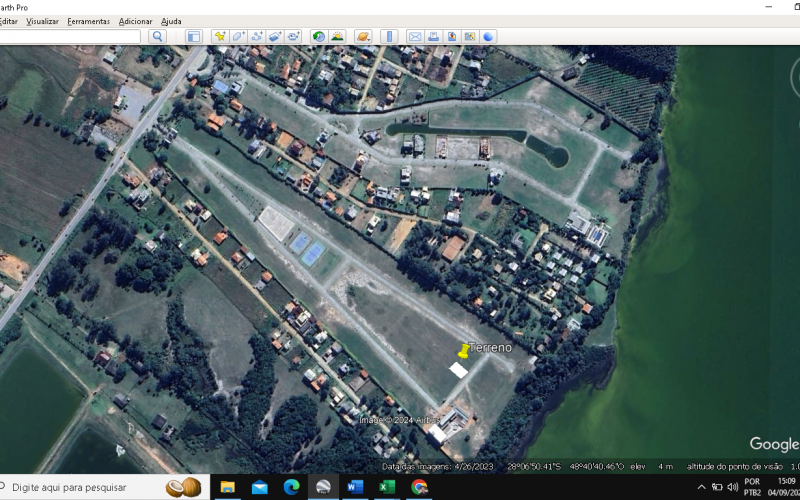
Task: Click the email envelope icon
Action: pyautogui.click(x=415, y=37)
